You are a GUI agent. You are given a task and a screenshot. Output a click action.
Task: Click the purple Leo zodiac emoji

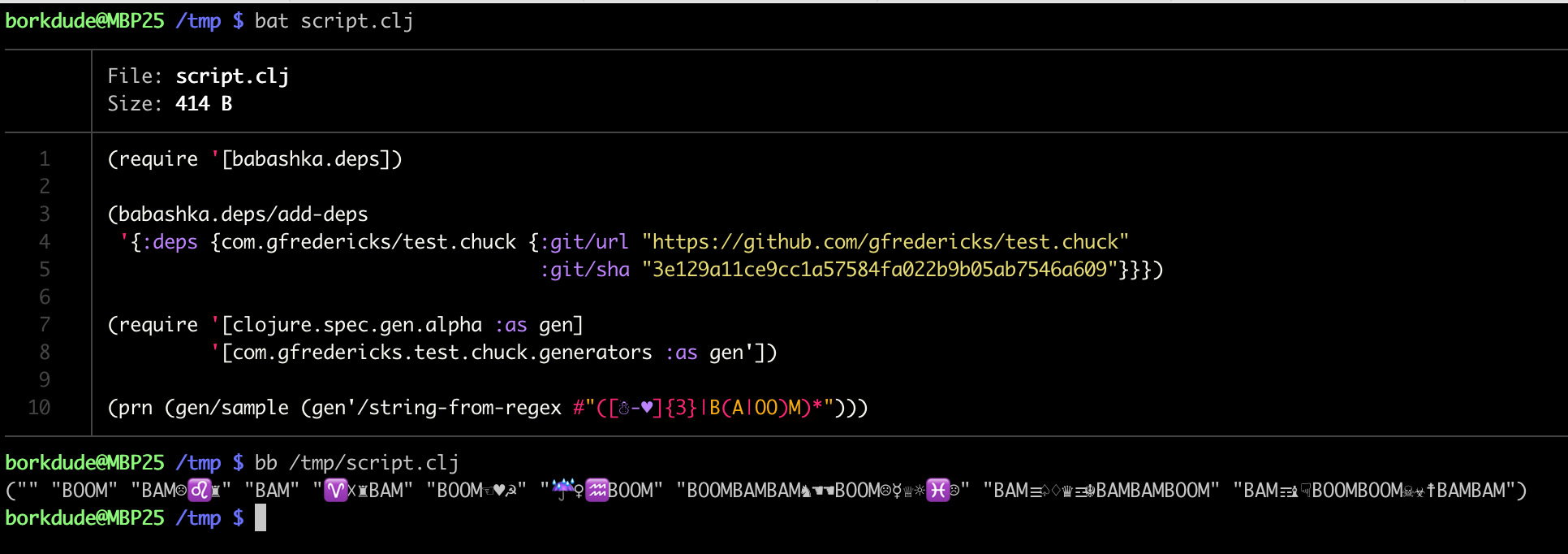[x=200, y=490]
